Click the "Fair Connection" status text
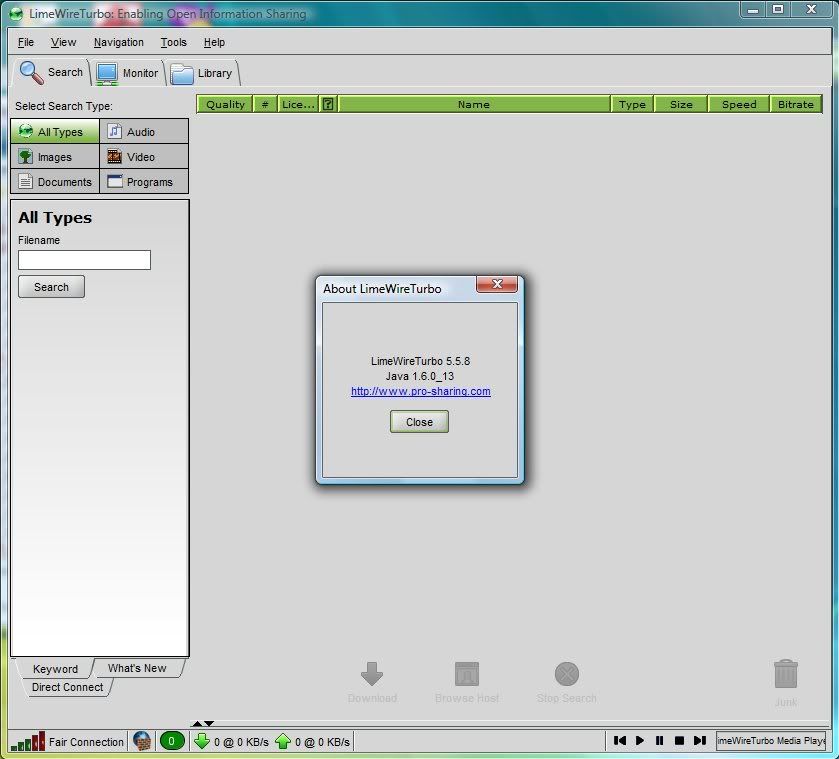The height and width of the screenshot is (759, 839). coord(86,742)
